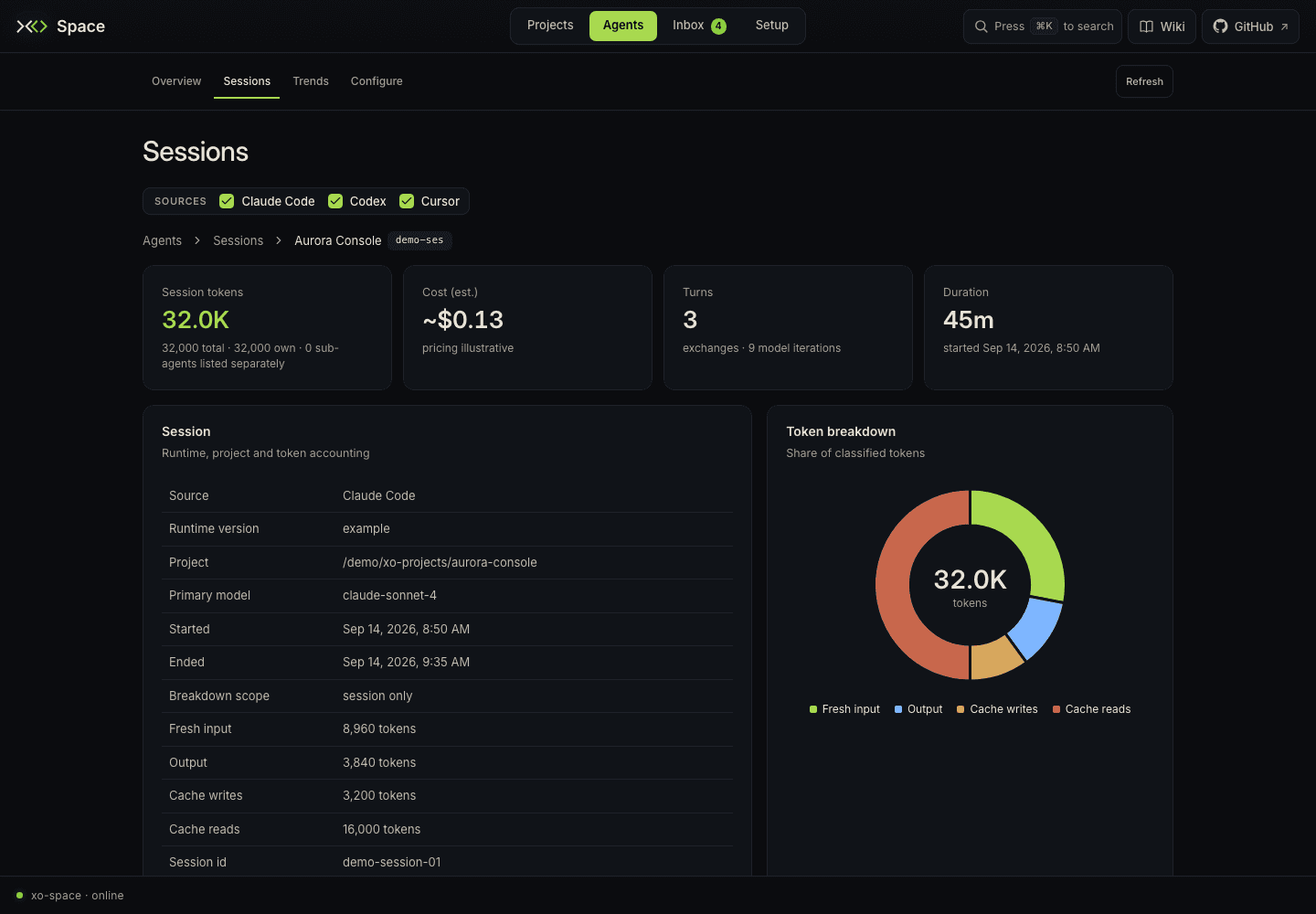Screen dimensions: 1316x914
Task: Click the Fresh input legend swatch
Action: pyautogui.click(x=813, y=709)
